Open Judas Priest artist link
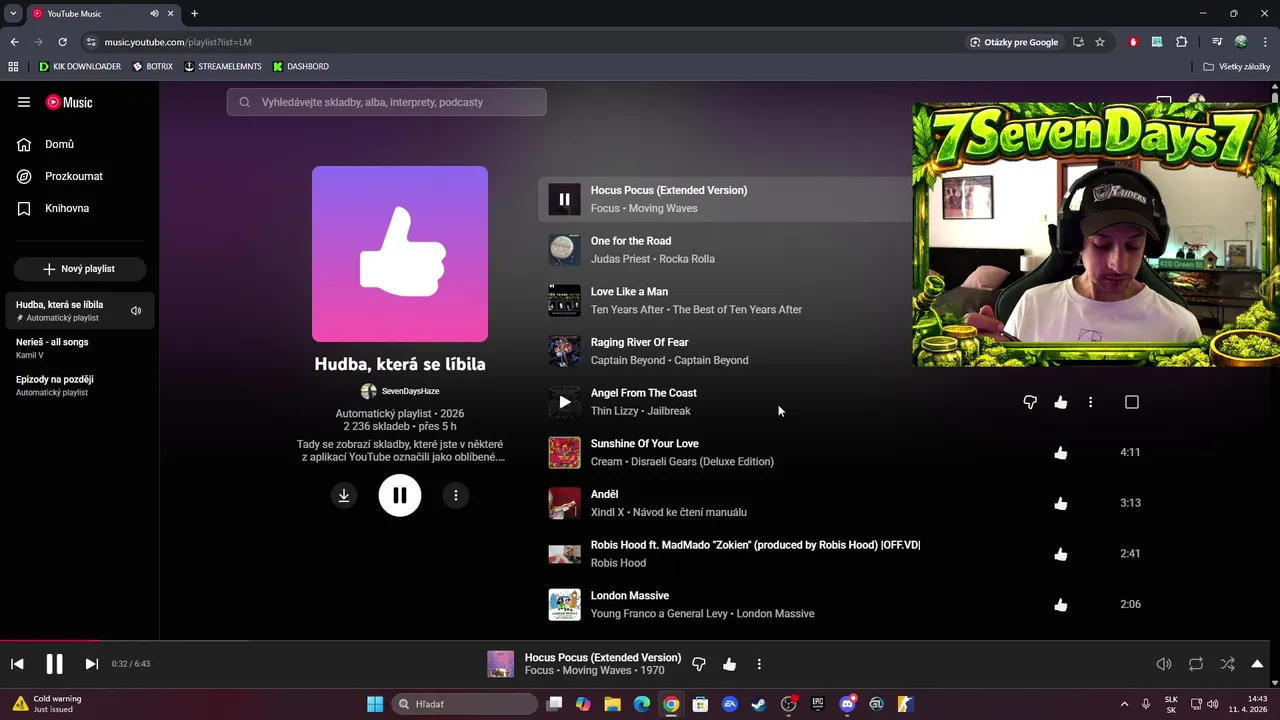This screenshot has width=1280, height=720. click(620, 259)
